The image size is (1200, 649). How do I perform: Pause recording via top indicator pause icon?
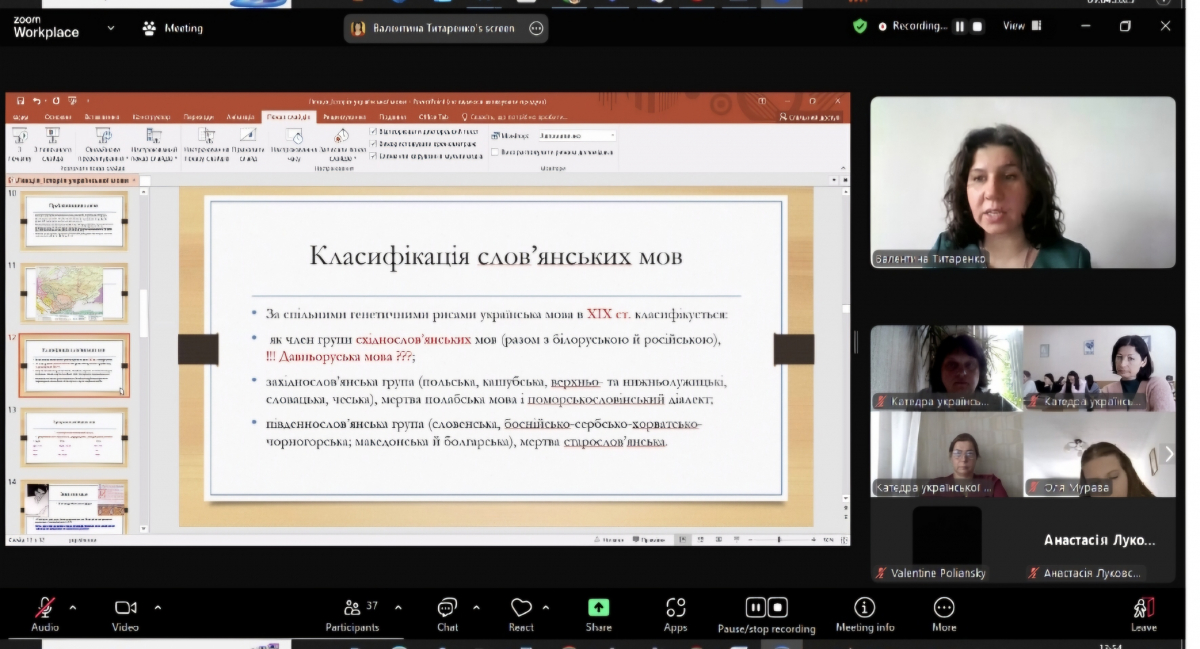point(960,26)
